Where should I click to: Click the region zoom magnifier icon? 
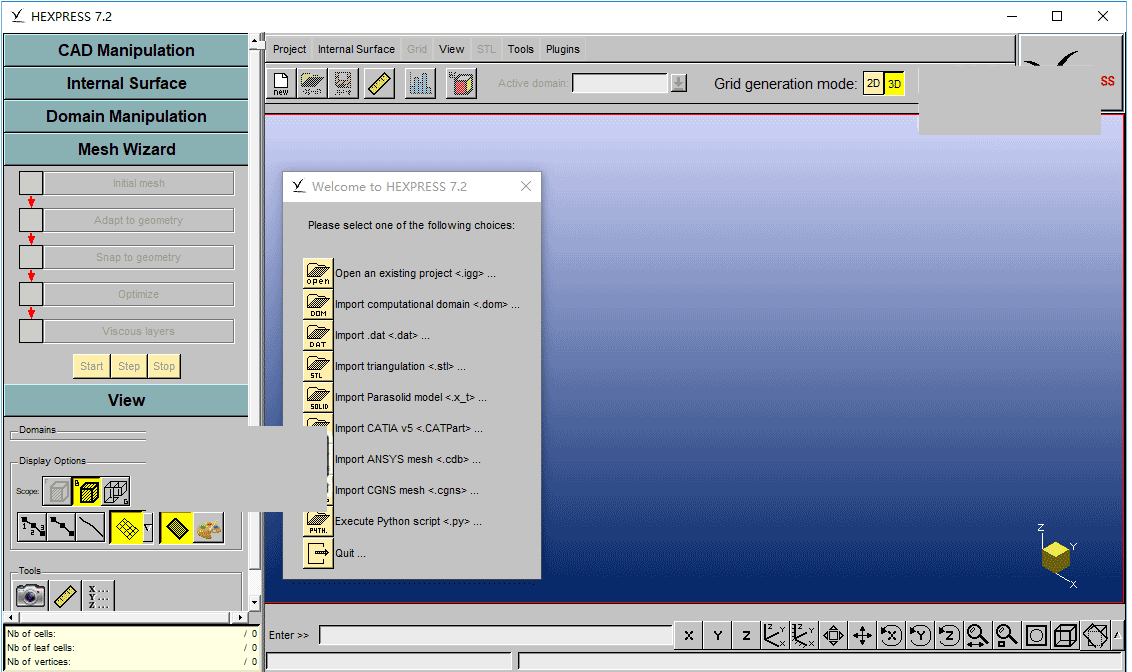click(x=1006, y=635)
